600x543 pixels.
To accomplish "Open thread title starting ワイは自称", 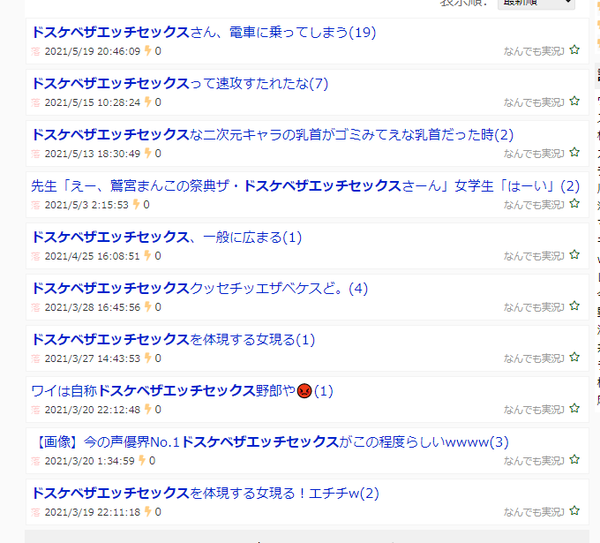I will click(x=182, y=391).
